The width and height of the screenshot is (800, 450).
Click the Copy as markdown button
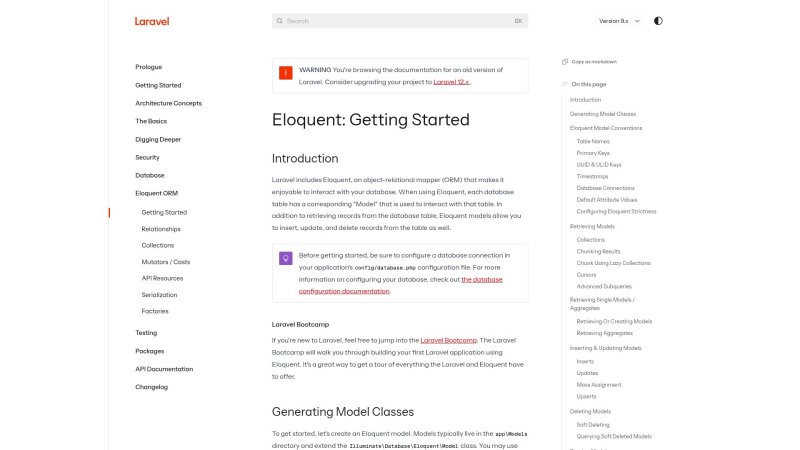tap(589, 62)
